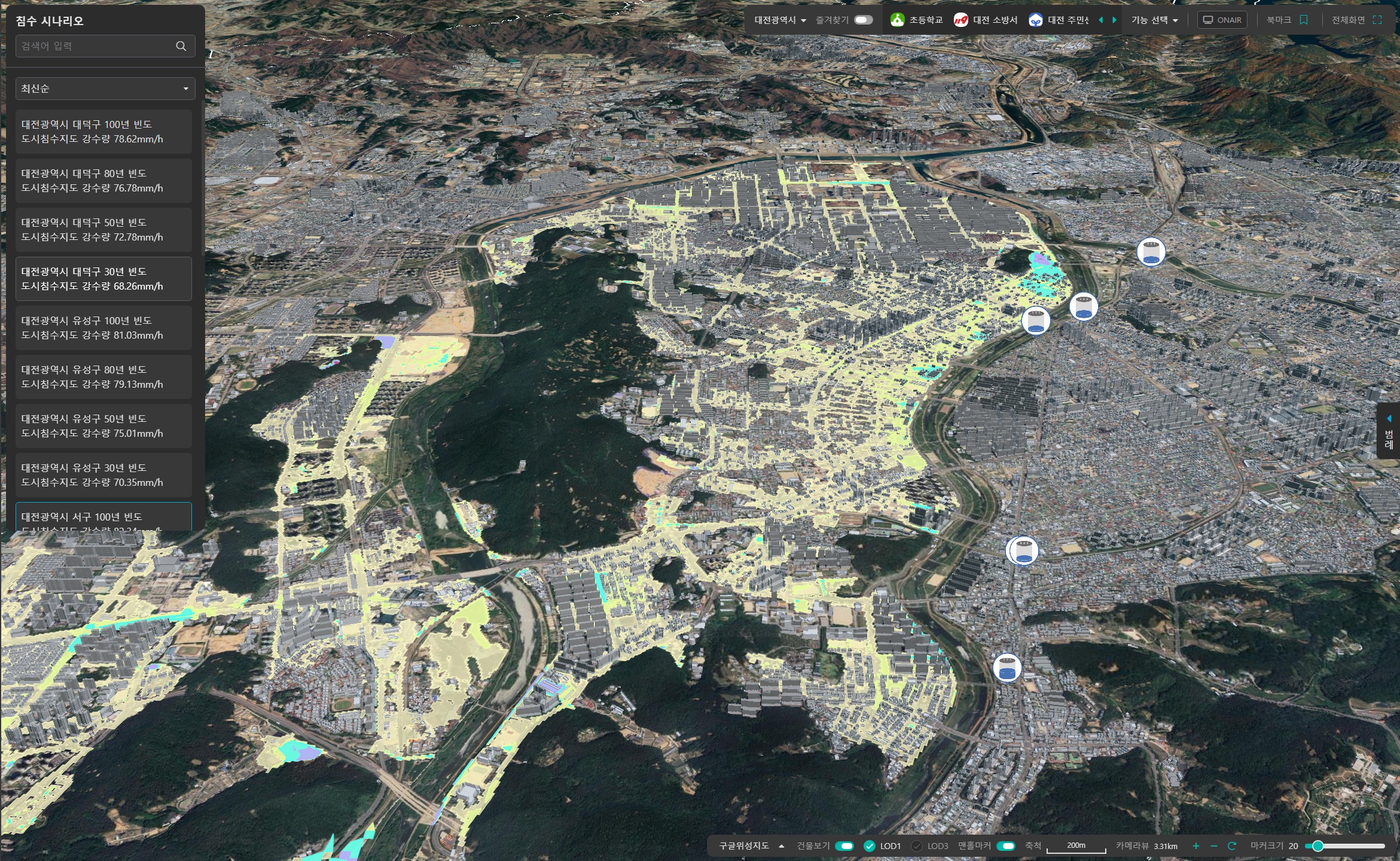This screenshot has width=1400, height=861.
Task: Expand the 구글위성지도 base map selector
Action: 751,845
